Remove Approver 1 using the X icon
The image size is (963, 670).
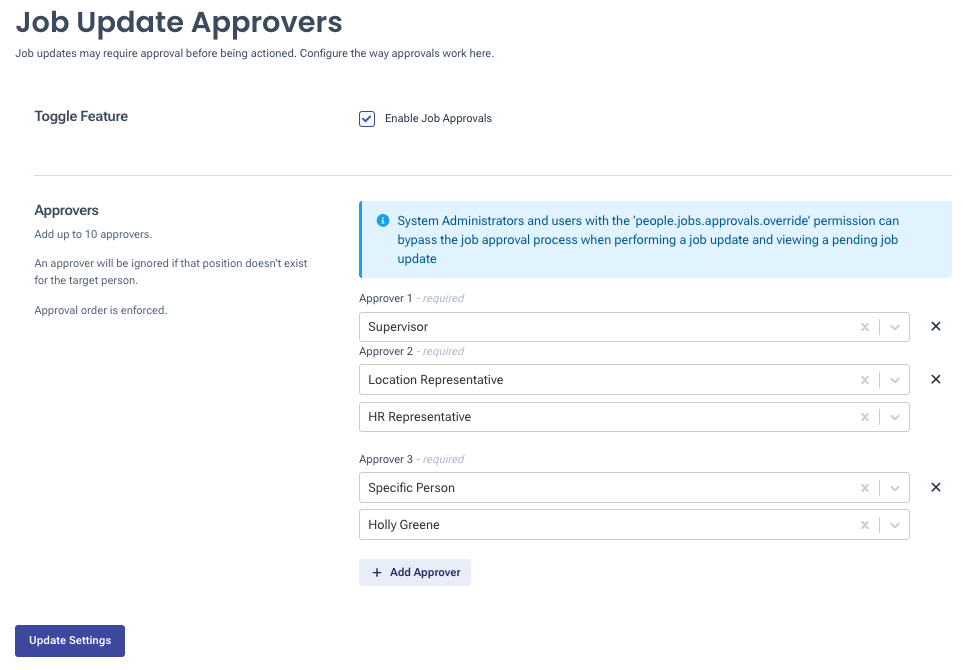point(936,326)
